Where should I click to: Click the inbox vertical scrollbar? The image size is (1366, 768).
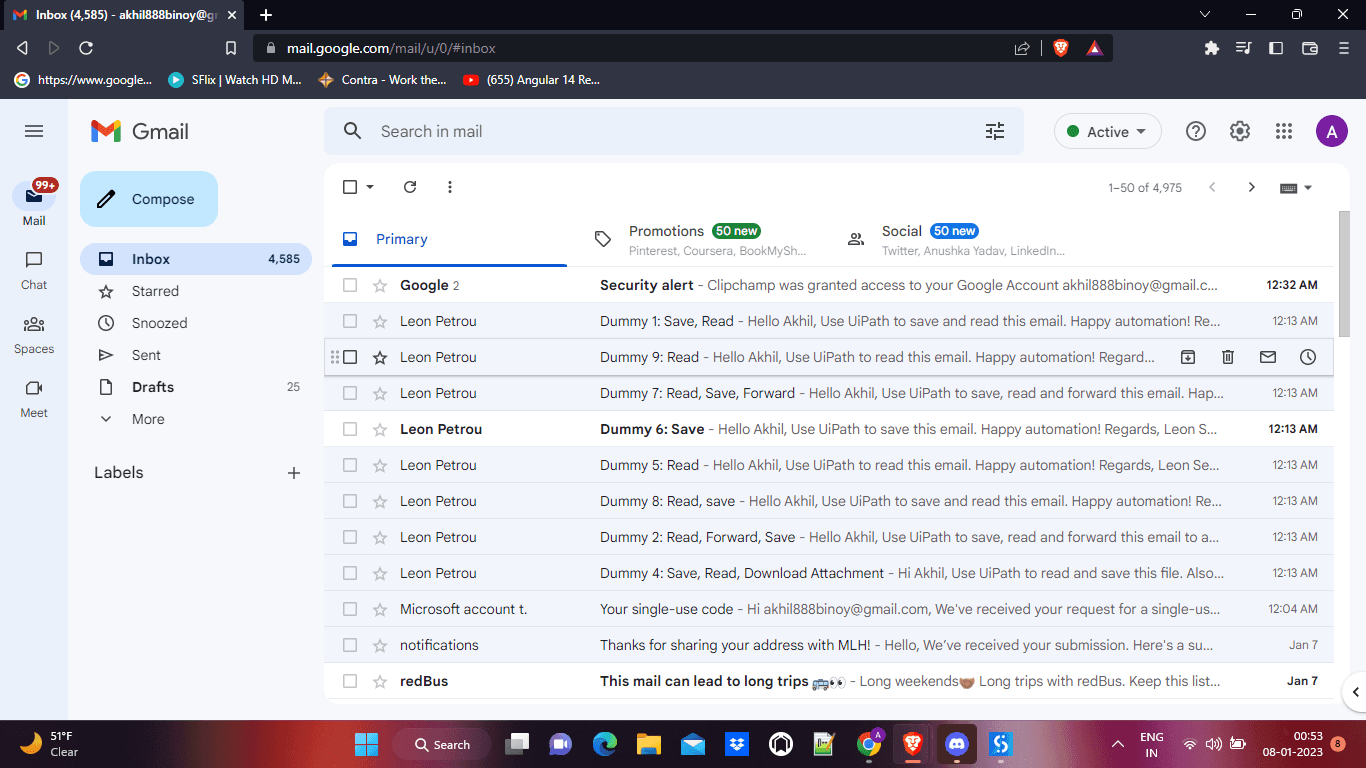tap(1344, 274)
